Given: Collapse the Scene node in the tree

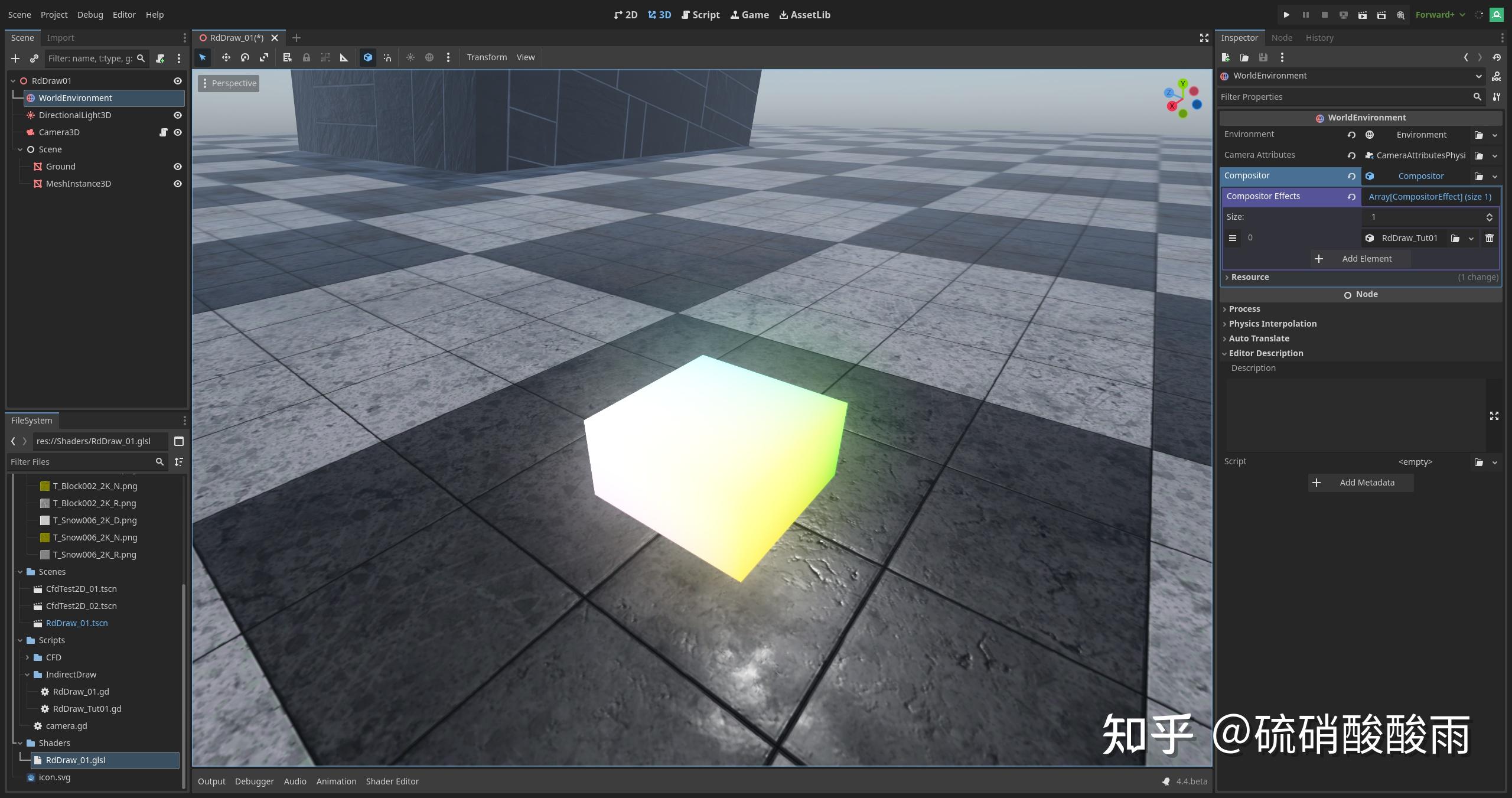Looking at the screenshot, I should (x=21, y=149).
